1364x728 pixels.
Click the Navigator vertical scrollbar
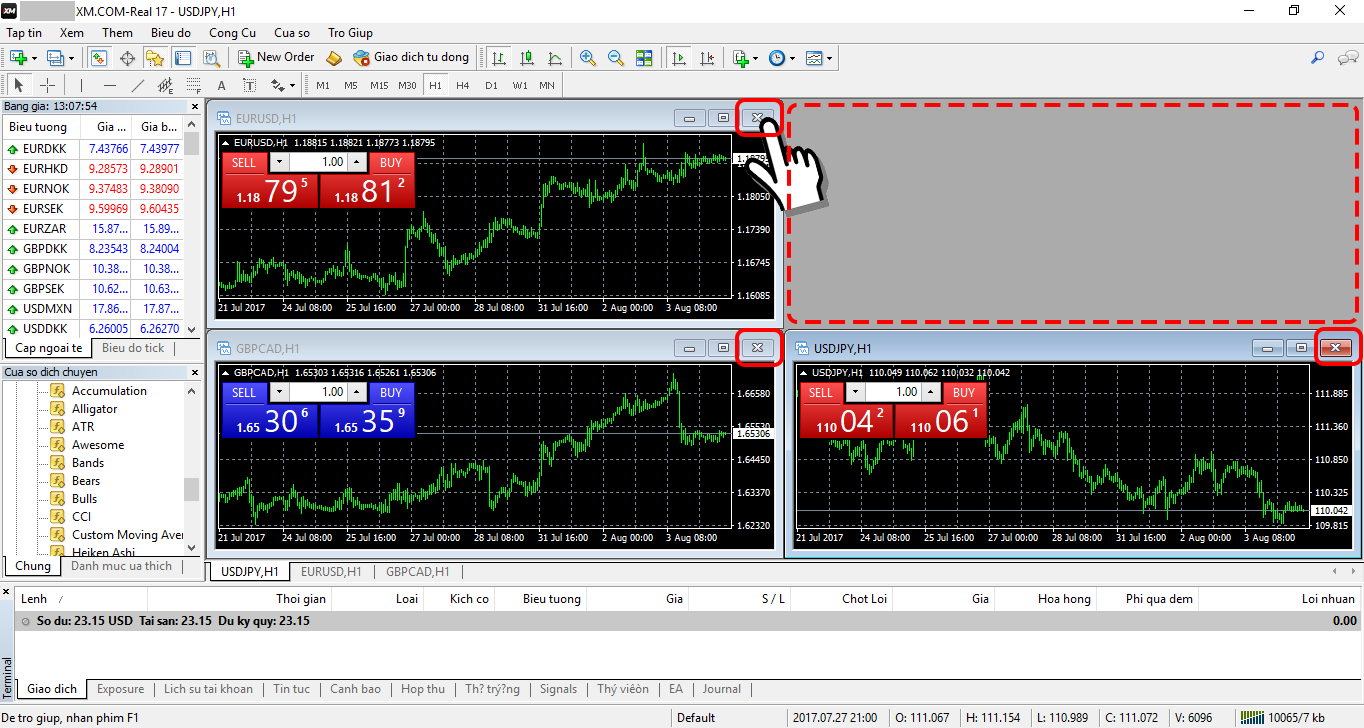pos(191,468)
